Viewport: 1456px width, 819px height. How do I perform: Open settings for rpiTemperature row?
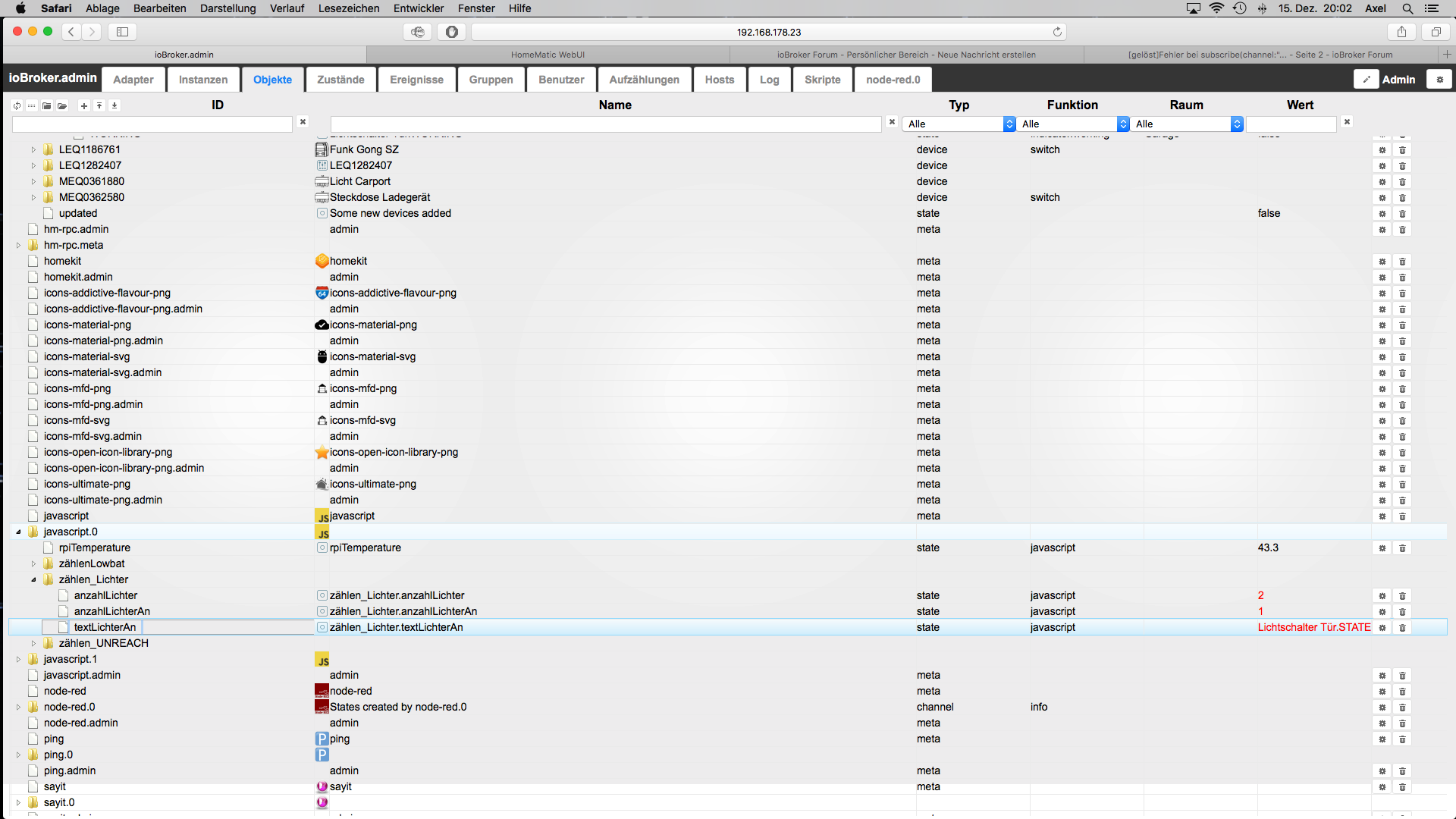point(1382,548)
